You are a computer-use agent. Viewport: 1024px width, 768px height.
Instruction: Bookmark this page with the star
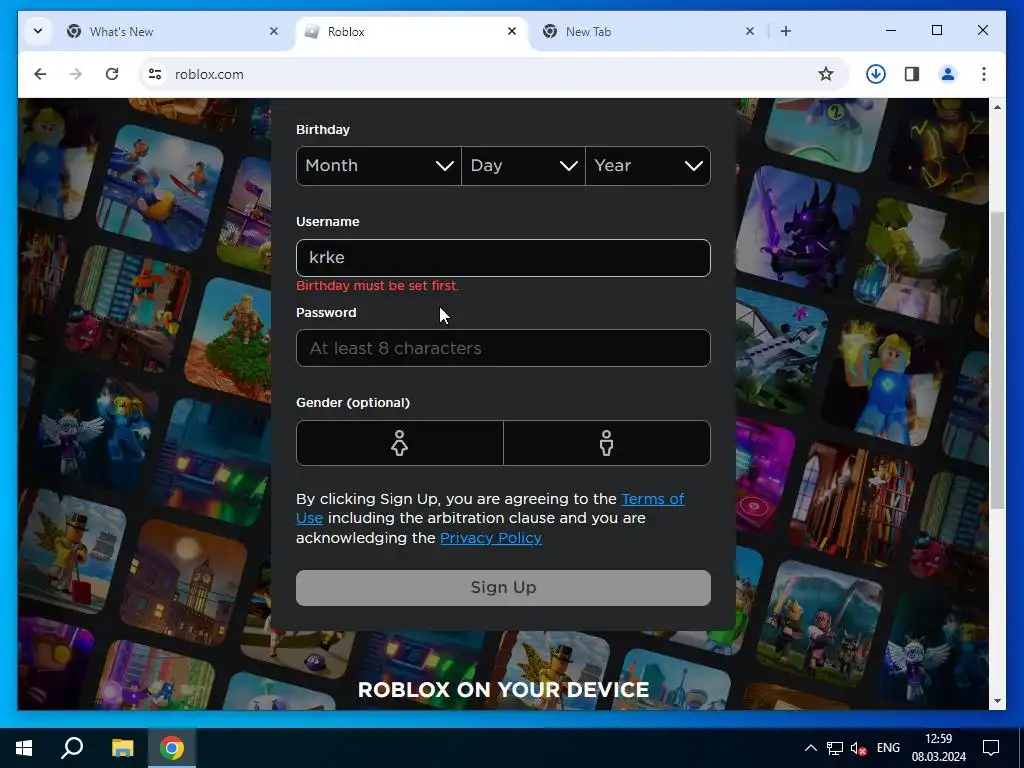pos(825,74)
